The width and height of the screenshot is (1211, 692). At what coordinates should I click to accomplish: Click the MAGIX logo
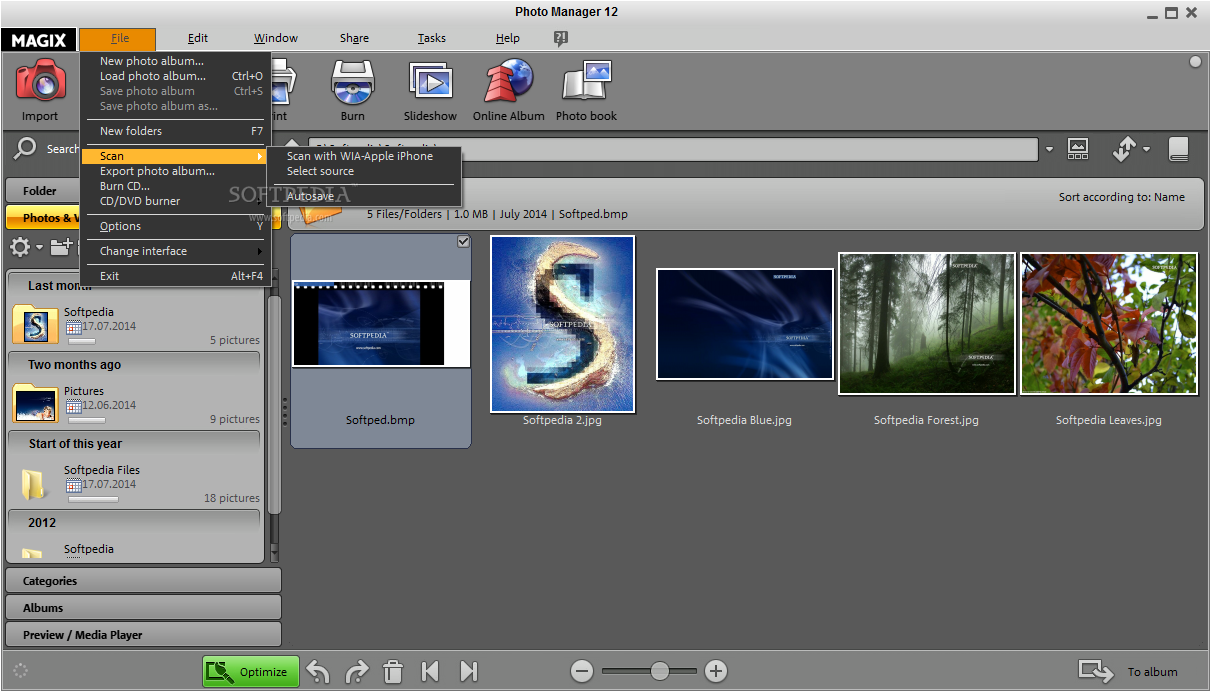39,40
